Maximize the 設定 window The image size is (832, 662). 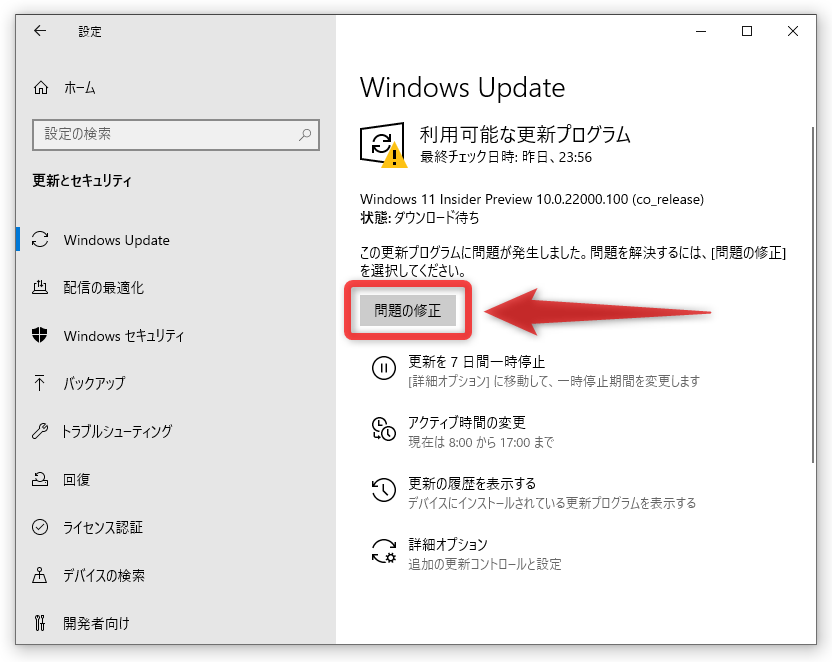click(x=747, y=31)
